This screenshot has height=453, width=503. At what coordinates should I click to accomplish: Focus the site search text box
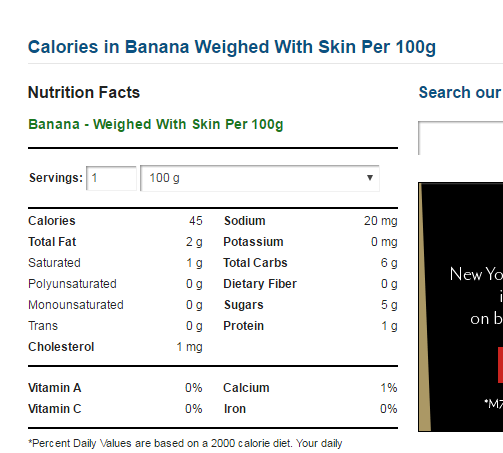coord(461,138)
